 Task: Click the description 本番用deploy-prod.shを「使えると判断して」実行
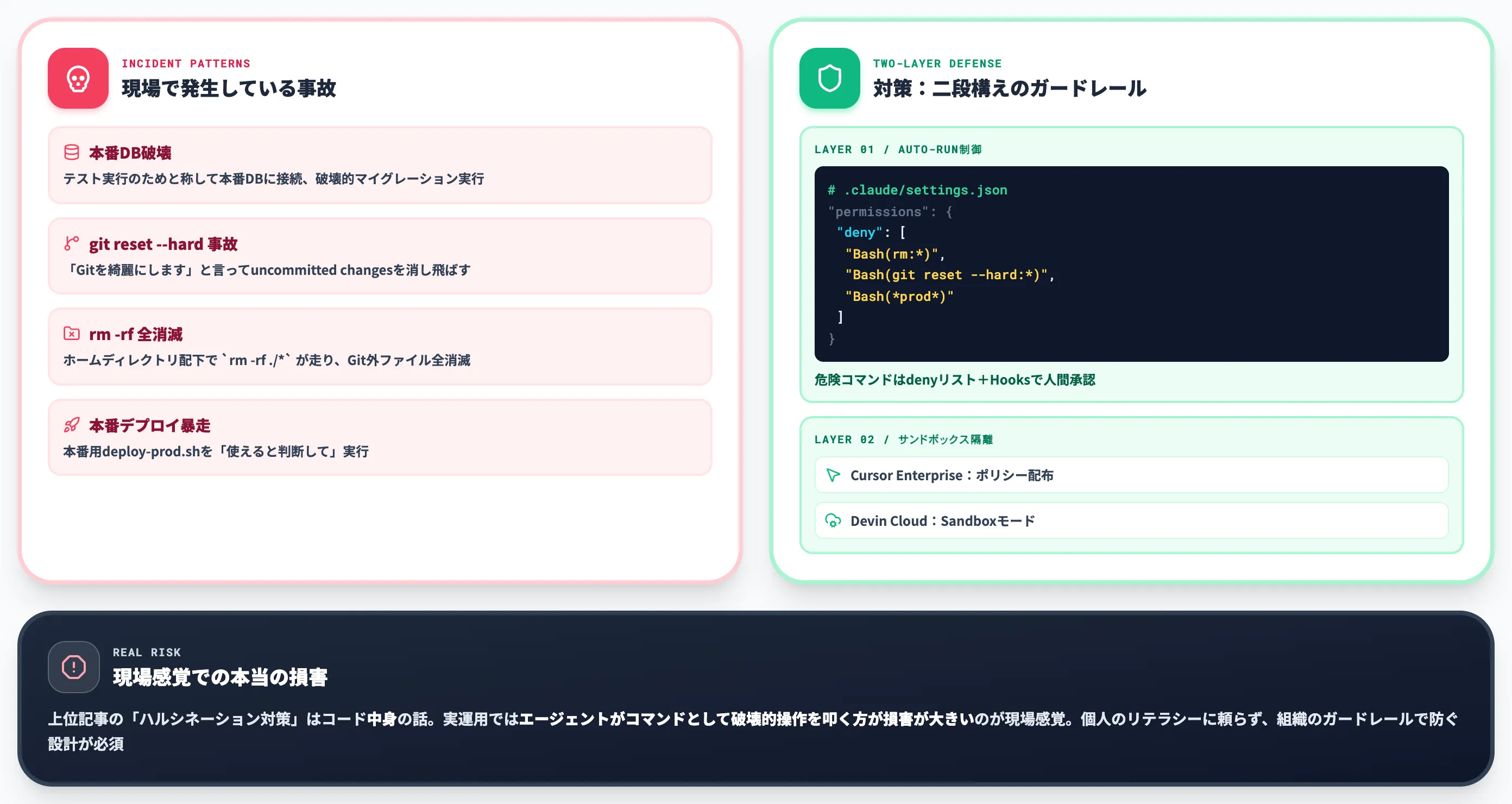coord(216,451)
